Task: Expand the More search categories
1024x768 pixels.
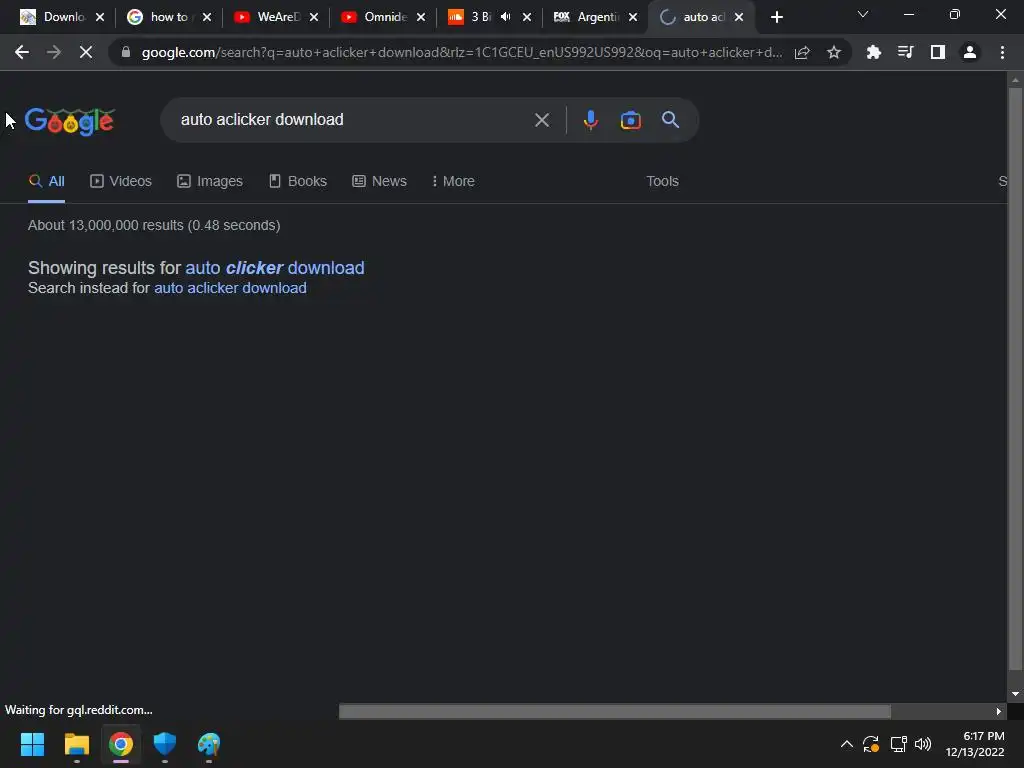Action: pos(453,182)
